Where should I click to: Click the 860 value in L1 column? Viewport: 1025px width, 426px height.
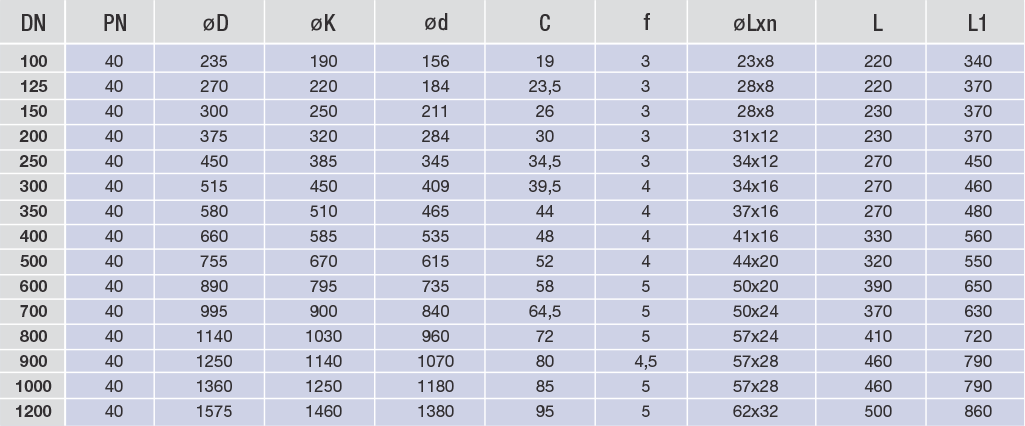(977, 411)
